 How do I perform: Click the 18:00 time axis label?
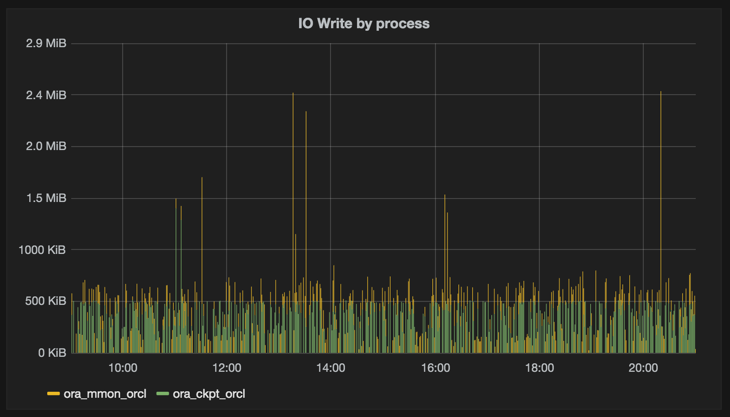[539, 368]
